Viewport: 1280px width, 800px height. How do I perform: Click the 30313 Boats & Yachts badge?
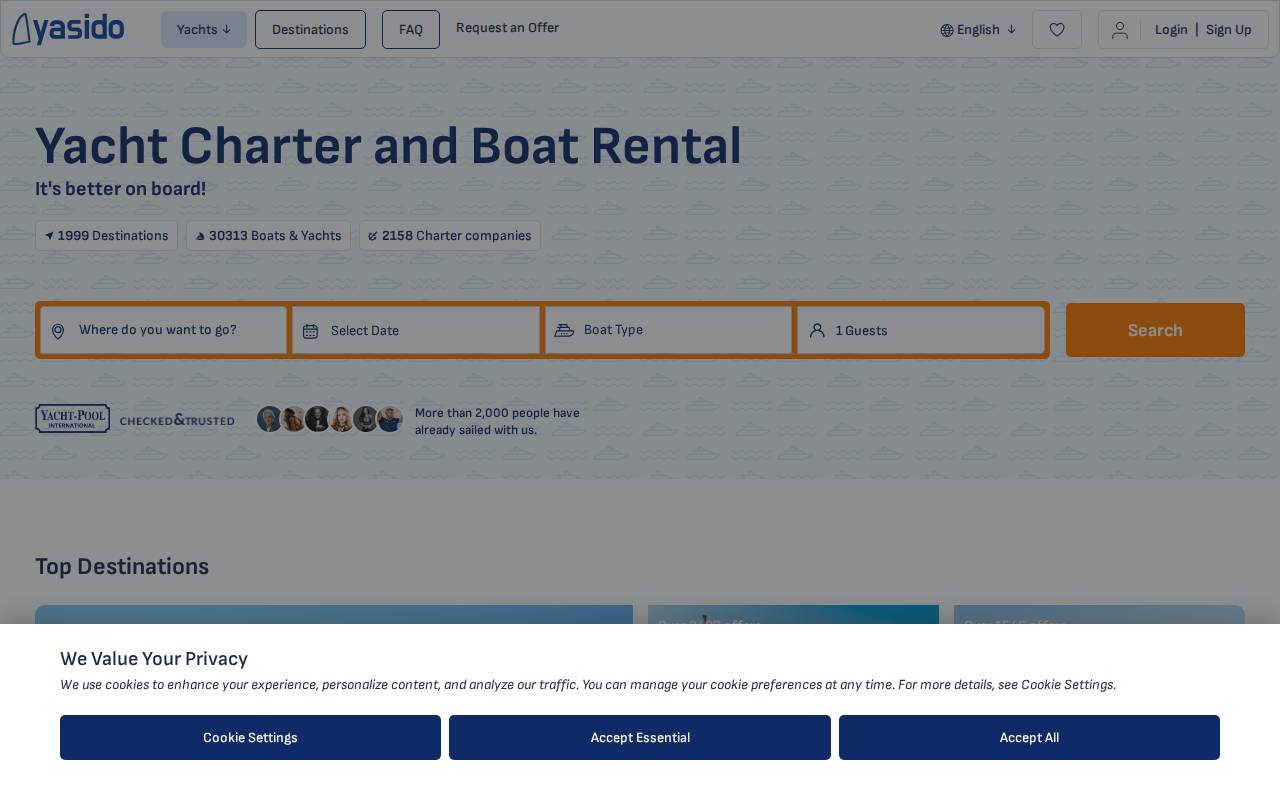click(268, 236)
